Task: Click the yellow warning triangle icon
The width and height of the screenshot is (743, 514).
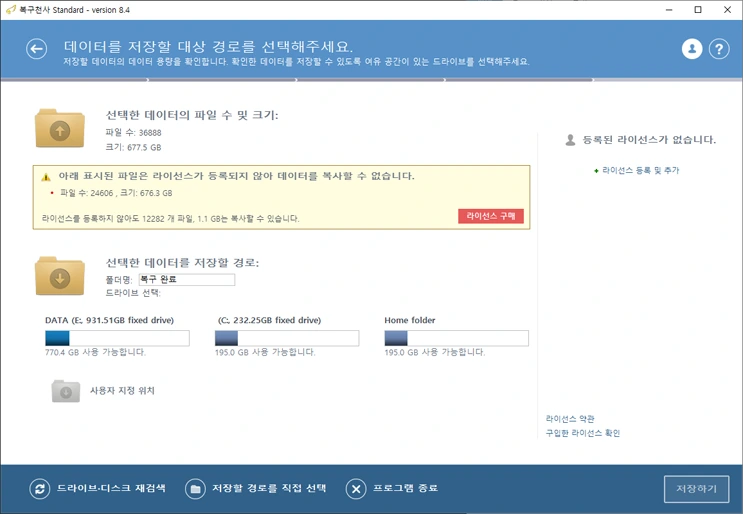Action: pyautogui.click(x=46, y=177)
